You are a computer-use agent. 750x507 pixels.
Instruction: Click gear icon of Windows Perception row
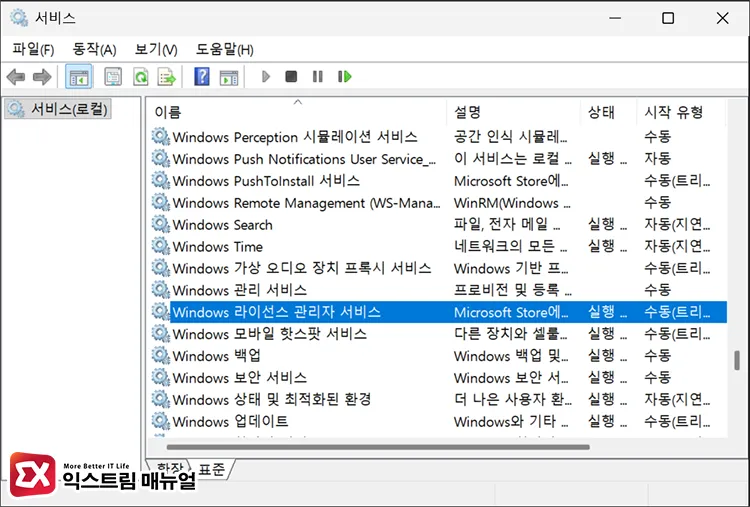[x=161, y=137]
